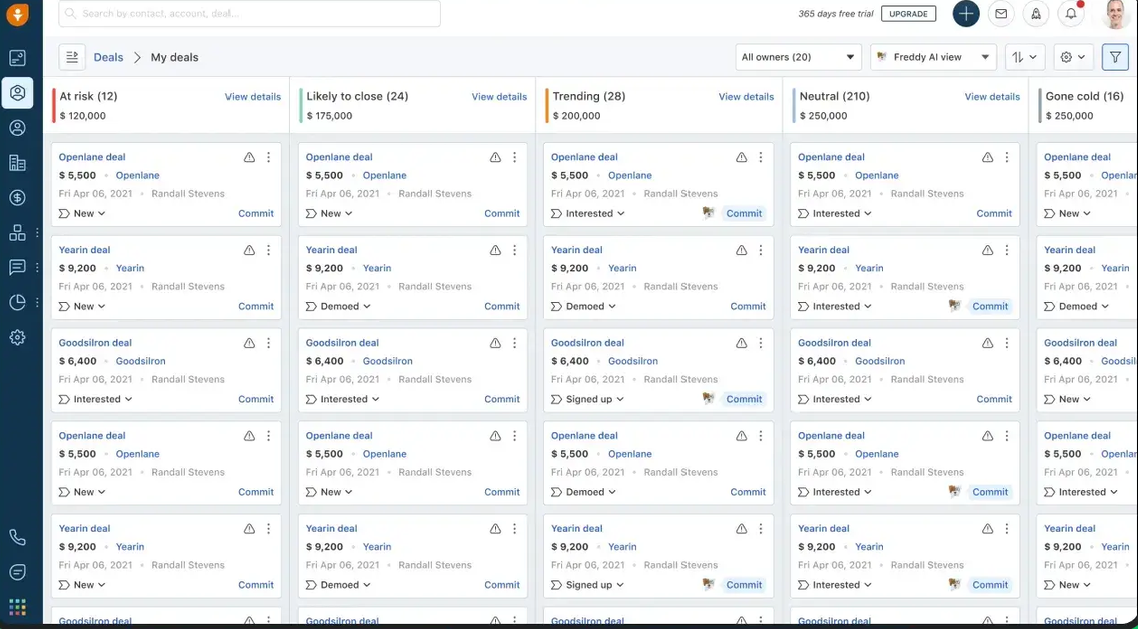The width and height of the screenshot is (1138, 629).
Task: Focus the search by contact, account, deal field
Action: pyautogui.click(x=249, y=14)
